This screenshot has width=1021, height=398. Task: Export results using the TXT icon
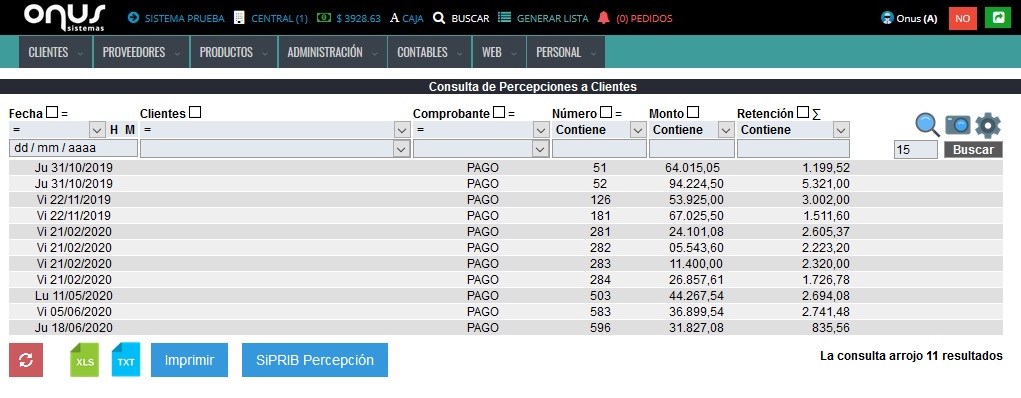click(x=126, y=360)
